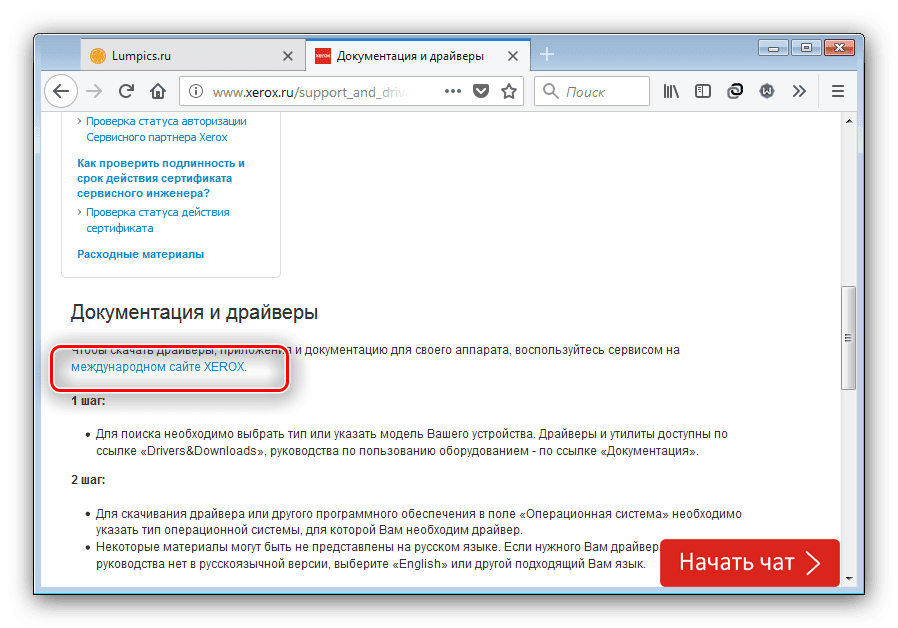Show site information icon in address bar
The image size is (898, 628).
tap(196, 91)
